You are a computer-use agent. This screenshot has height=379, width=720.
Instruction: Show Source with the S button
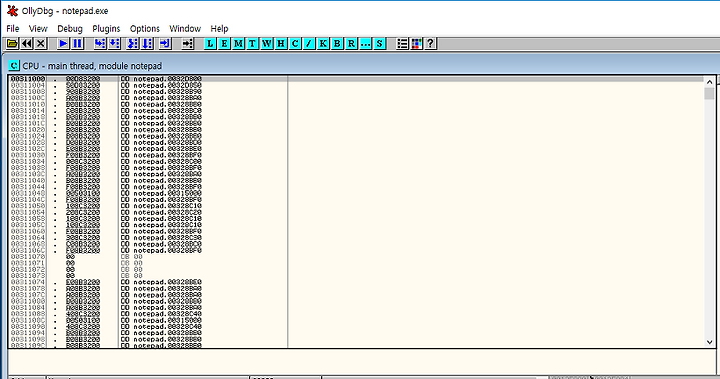tap(379, 44)
